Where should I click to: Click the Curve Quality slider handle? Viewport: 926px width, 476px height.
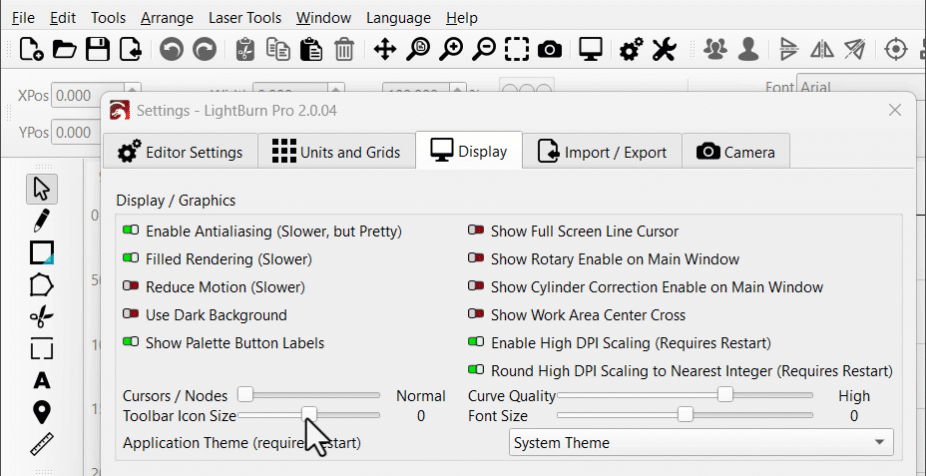725,395
